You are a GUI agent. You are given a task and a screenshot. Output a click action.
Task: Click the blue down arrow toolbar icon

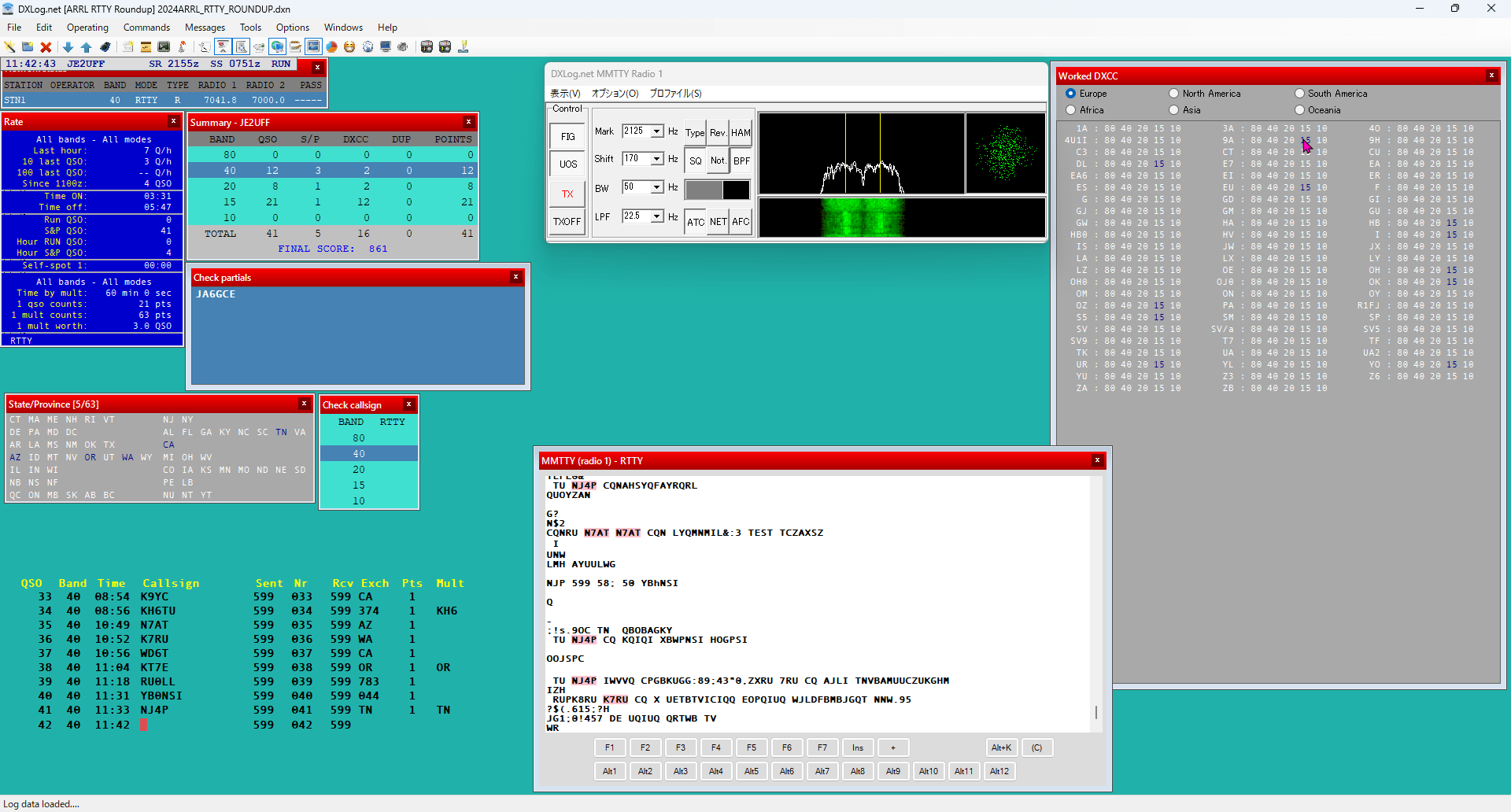point(68,47)
